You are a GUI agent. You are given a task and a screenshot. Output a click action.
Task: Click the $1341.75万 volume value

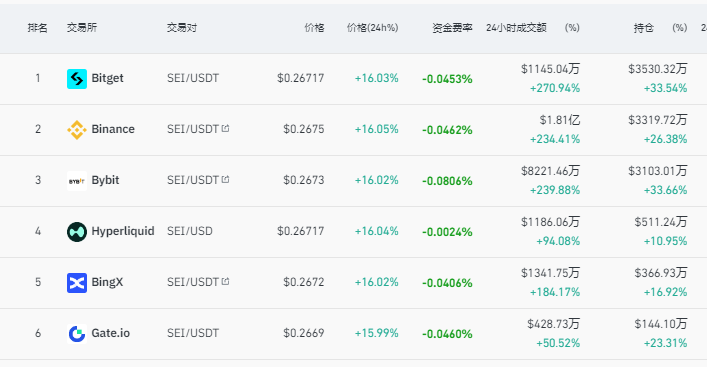pos(551,273)
